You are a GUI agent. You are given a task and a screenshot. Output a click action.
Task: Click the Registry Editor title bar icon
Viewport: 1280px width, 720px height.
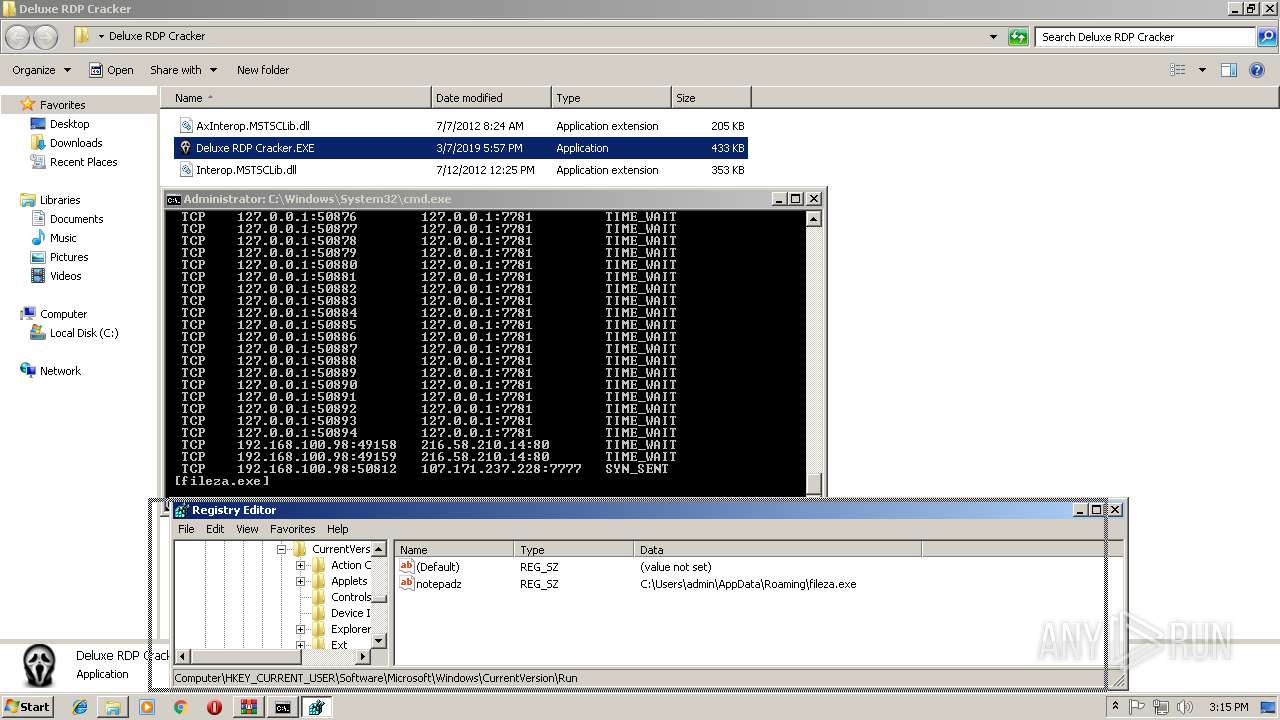point(181,510)
